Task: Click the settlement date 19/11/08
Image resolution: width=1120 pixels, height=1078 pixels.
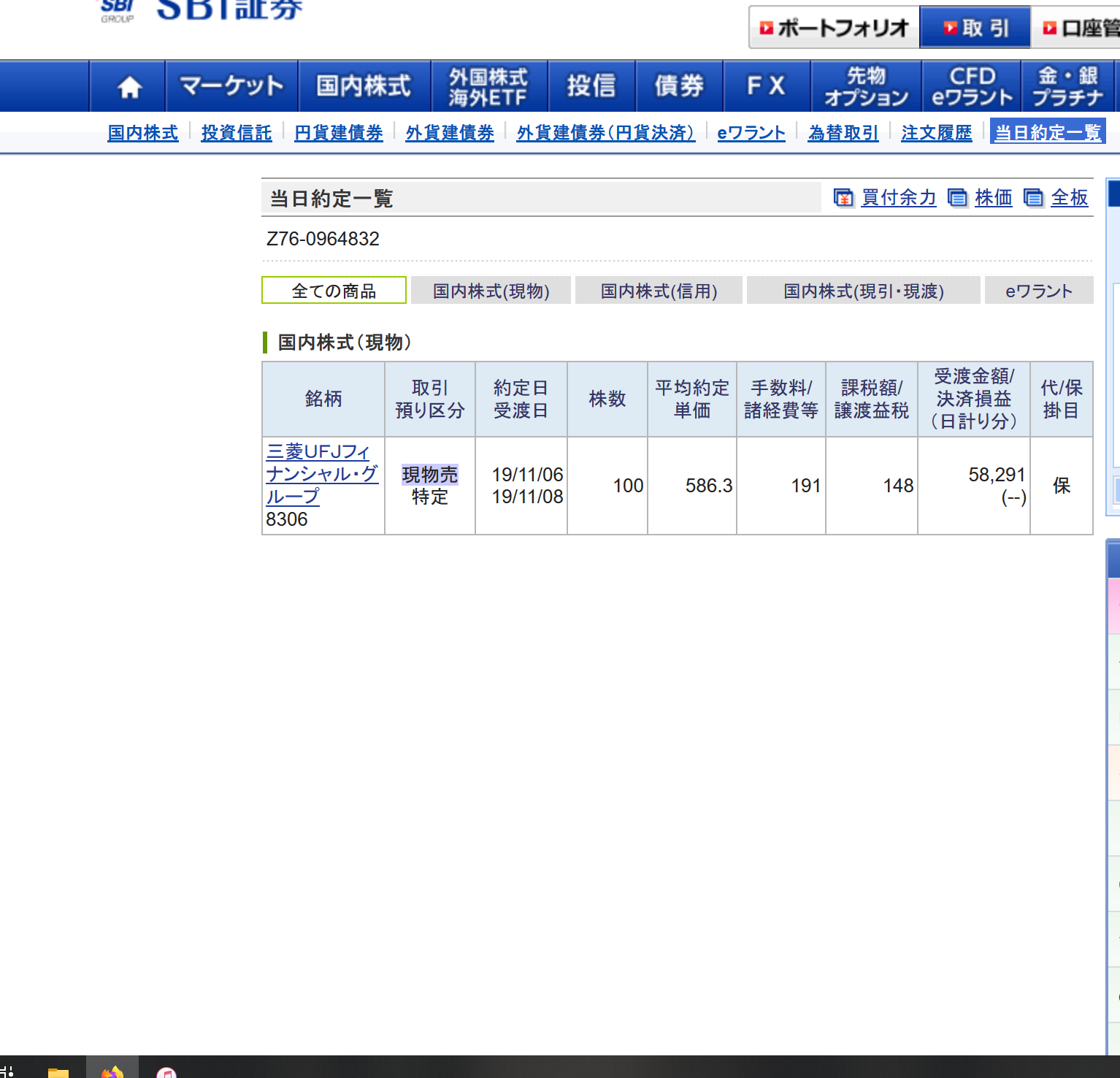Action: tap(527, 497)
